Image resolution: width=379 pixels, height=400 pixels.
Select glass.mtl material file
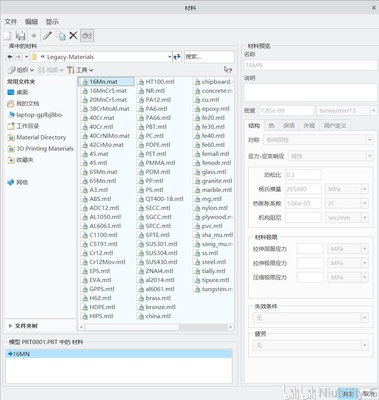tap(210, 172)
